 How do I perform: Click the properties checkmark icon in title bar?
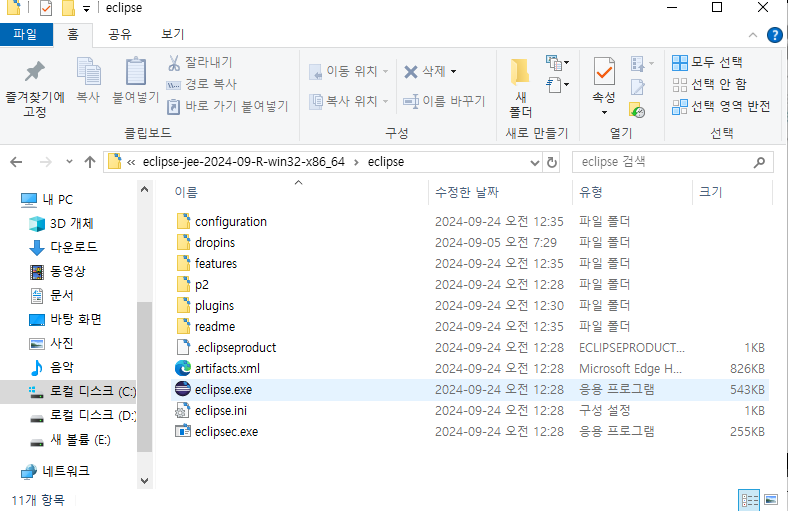[x=46, y=8]
